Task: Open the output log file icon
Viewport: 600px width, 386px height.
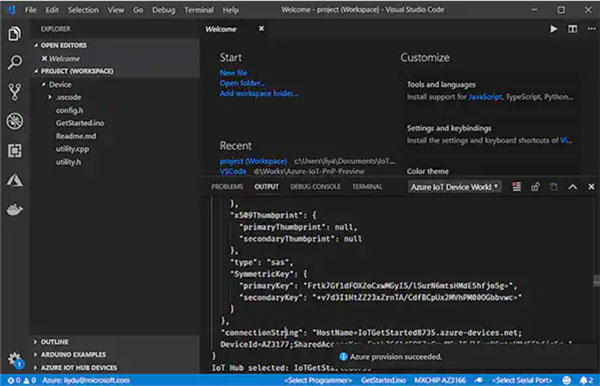Action: (x=554, y=187)
